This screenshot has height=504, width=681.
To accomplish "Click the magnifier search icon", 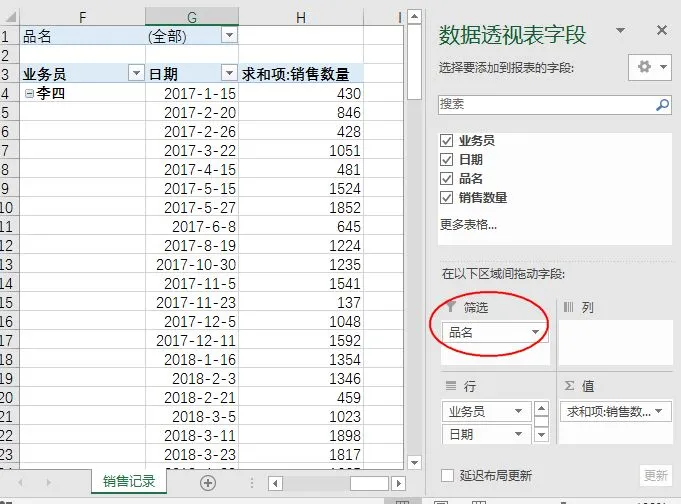I will (x=662, y=105).
